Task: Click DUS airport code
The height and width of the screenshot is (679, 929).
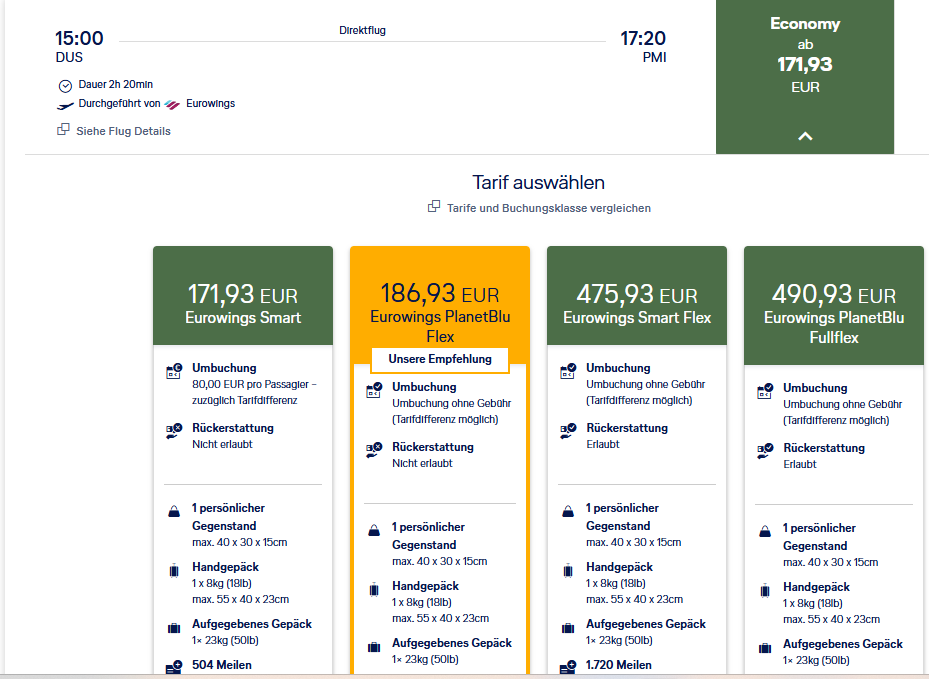Action: coord(69,57)
